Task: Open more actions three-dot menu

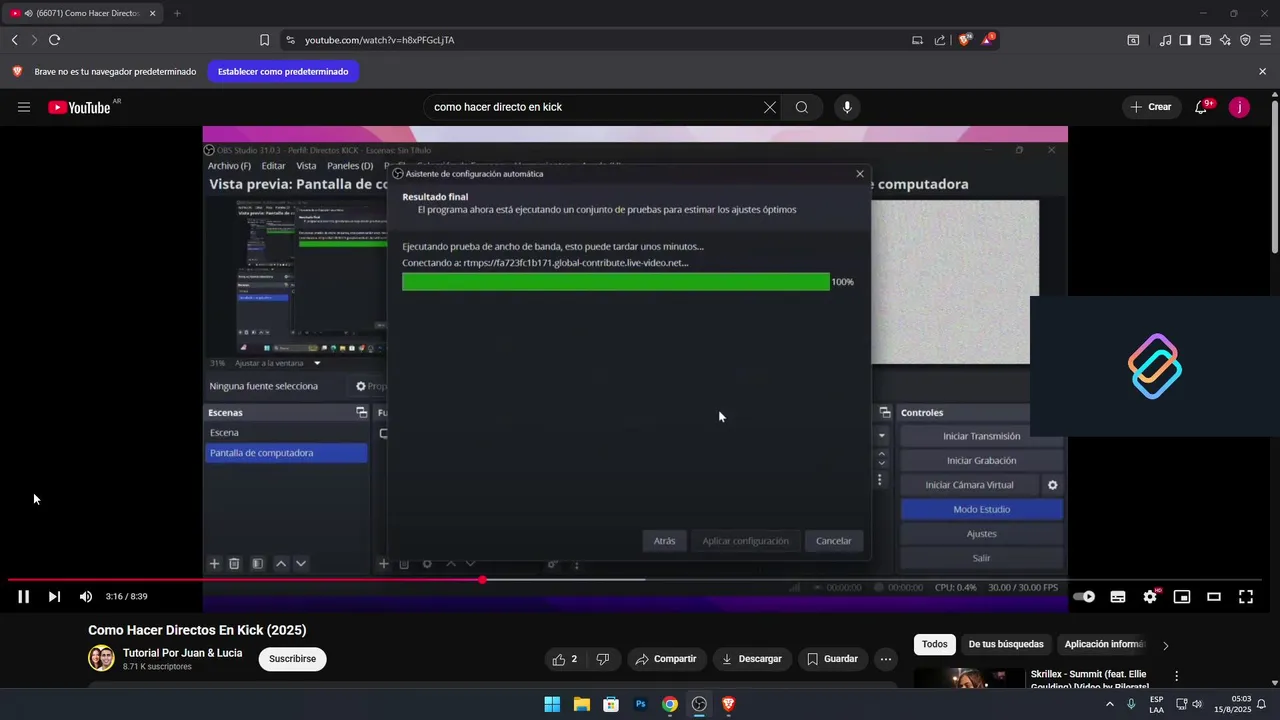Action: pos(885,659)
